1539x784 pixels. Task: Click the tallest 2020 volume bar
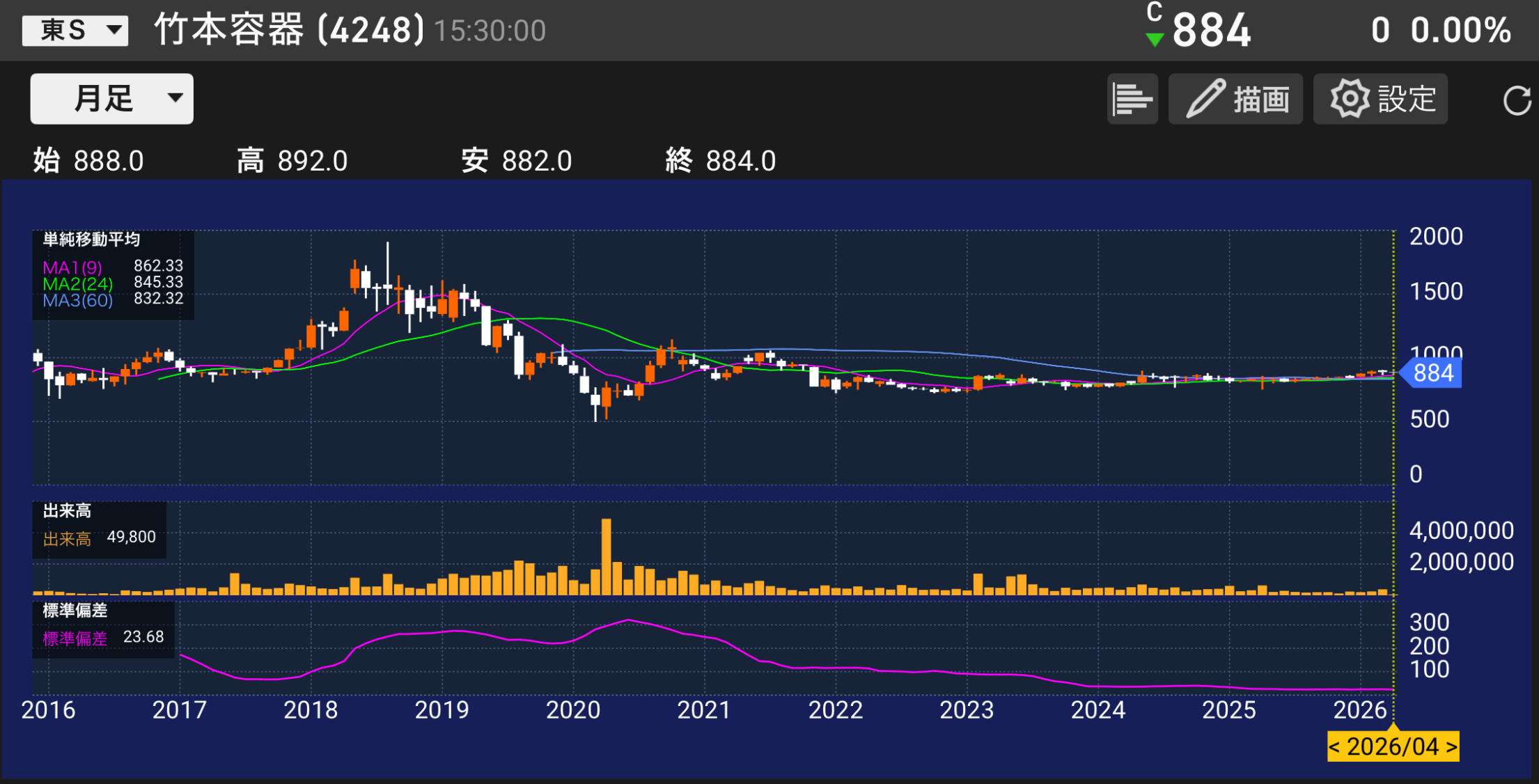coord(606,557)
